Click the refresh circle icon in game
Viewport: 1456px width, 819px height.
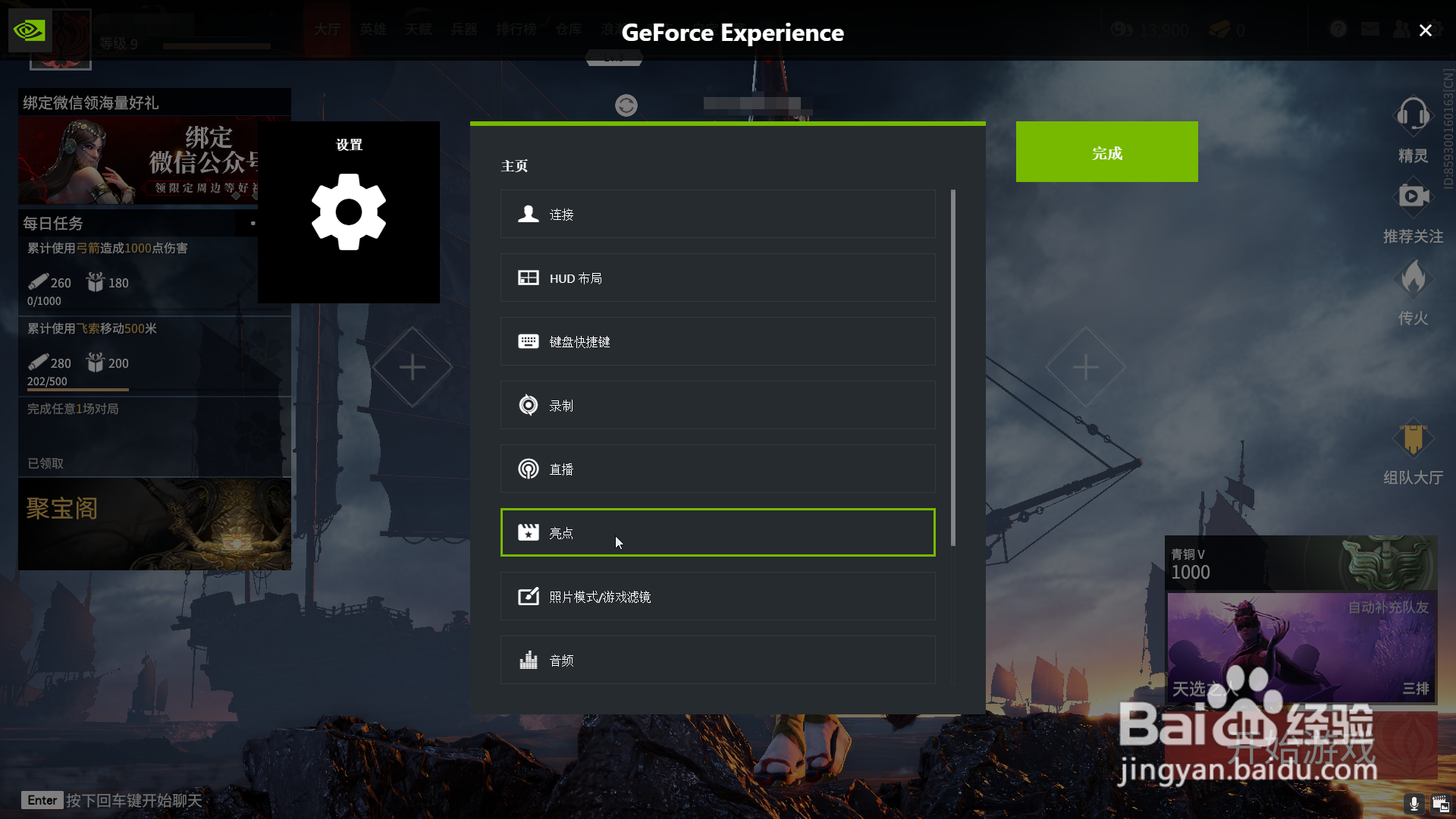(626, 105)
